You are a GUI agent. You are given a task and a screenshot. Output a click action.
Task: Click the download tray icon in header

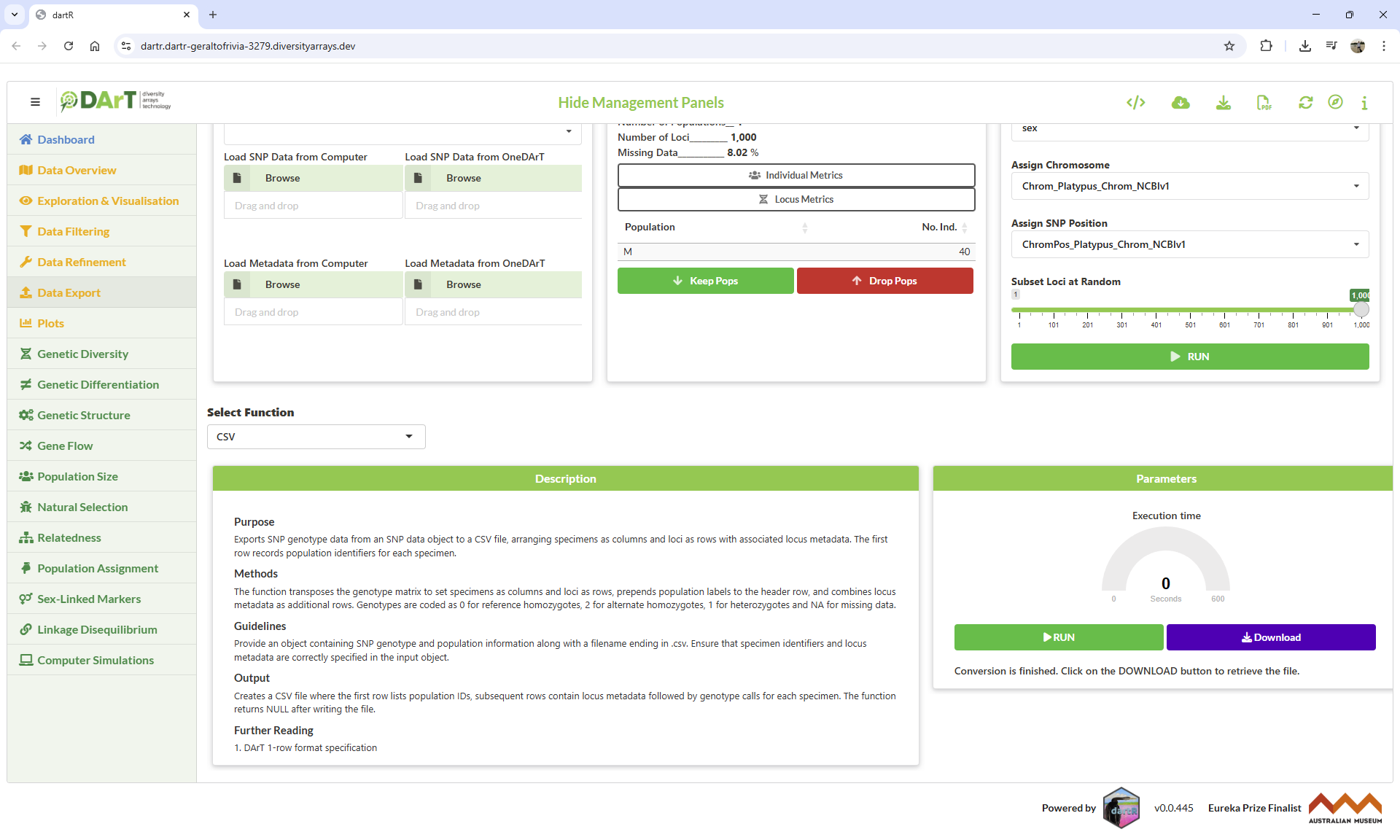[x=1224, y=103]
